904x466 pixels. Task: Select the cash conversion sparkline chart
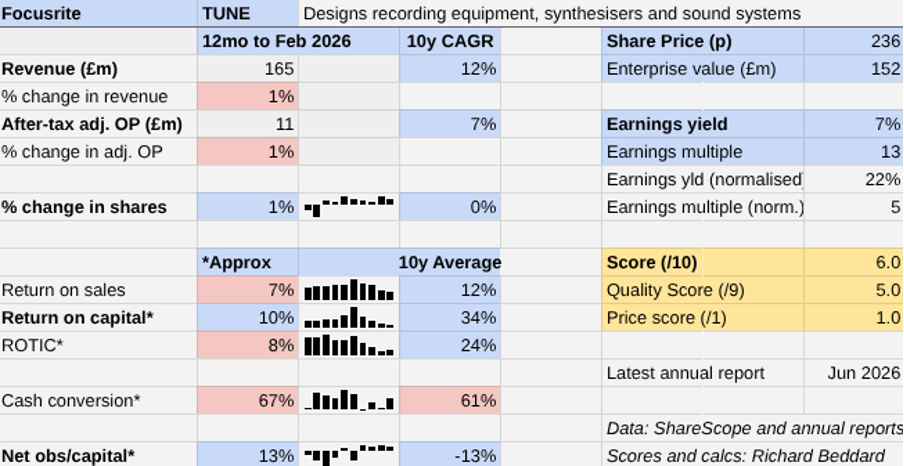[x=349, y=401]
